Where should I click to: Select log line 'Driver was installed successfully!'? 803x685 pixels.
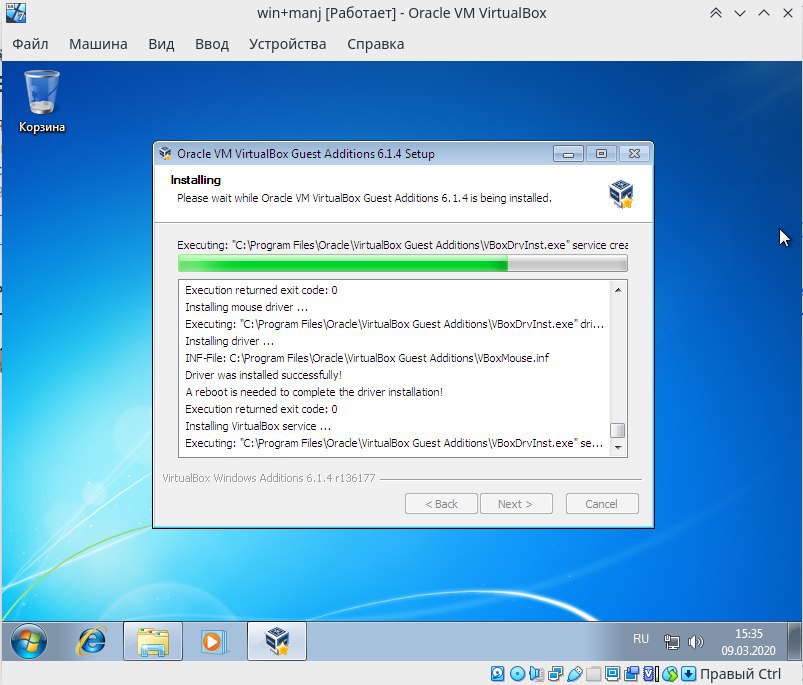point(263,375)
